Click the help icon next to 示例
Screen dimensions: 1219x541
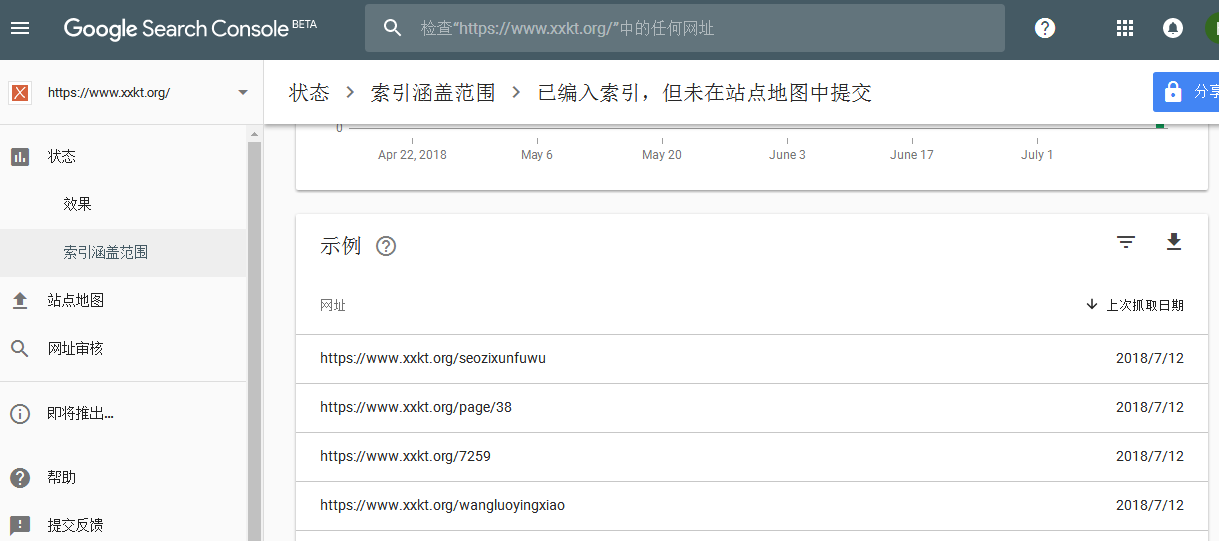pos(386,246)
